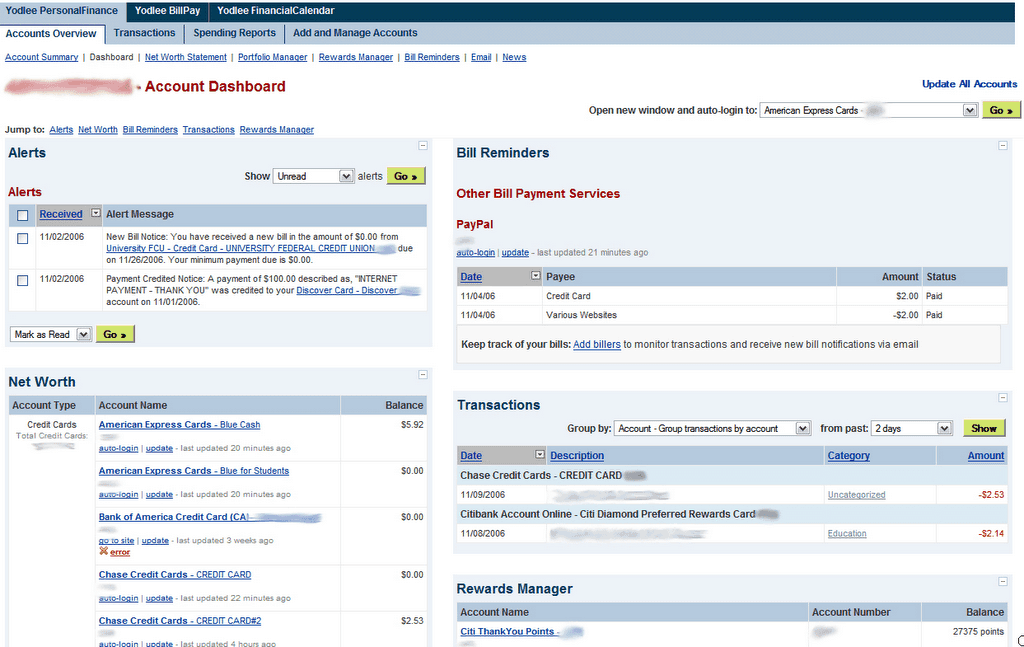Click sort arrow icon in Transactions Date column

point(539,454)
